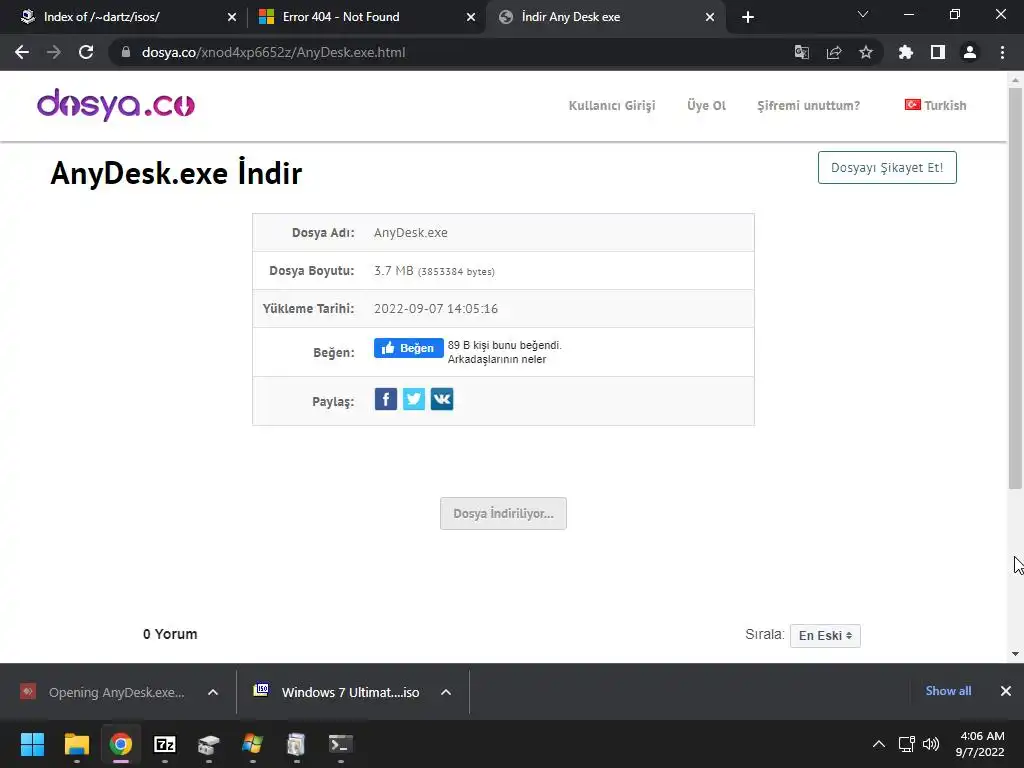Share on Facebook icon
Screen dimensions: 1024x768
386,399
